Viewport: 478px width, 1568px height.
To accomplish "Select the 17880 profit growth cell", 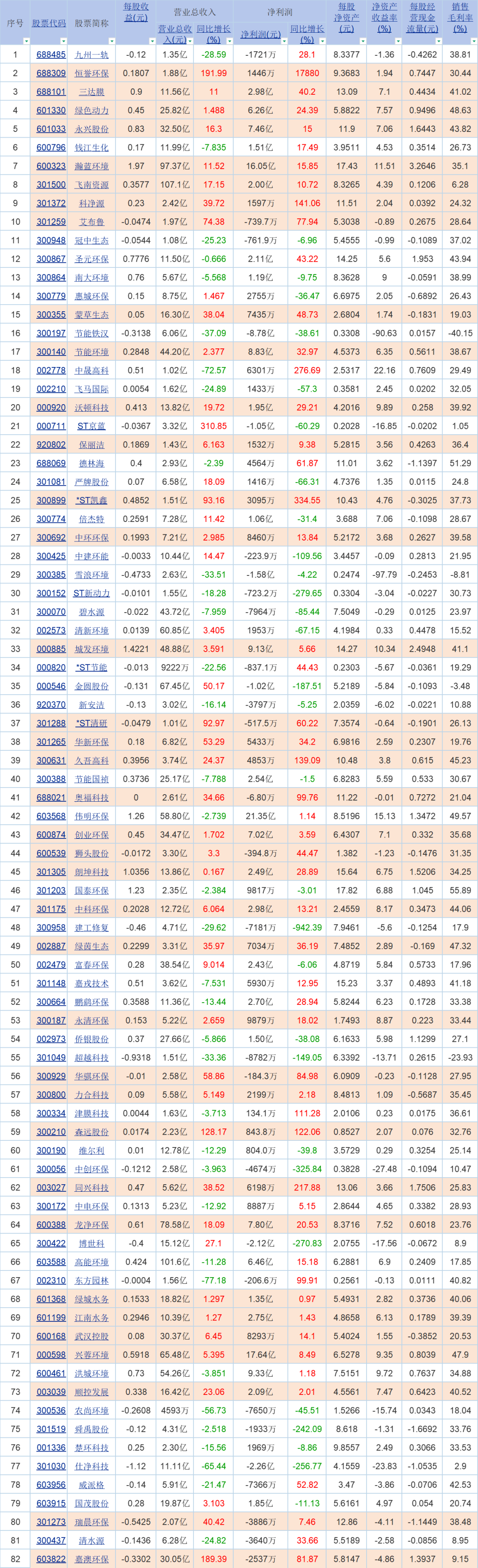I will (x=307, y=73).
